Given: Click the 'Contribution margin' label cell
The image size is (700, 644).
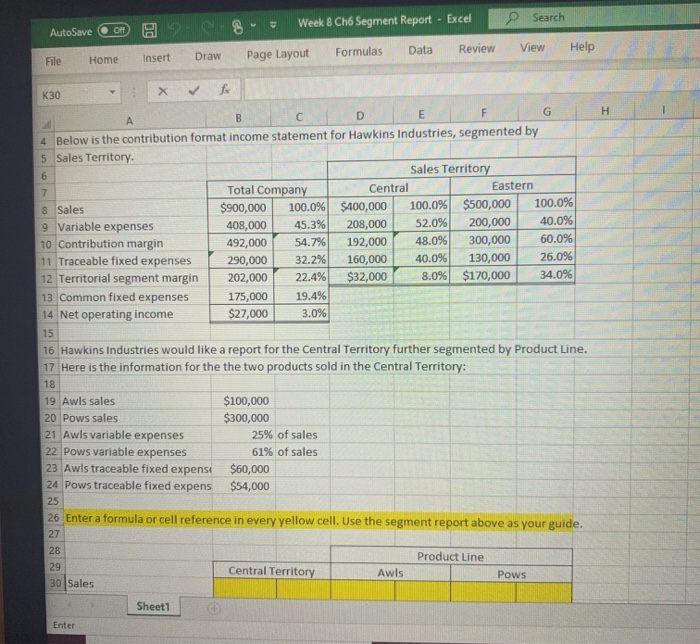Looking at the screenshot, I should click(x=132, y=244).
